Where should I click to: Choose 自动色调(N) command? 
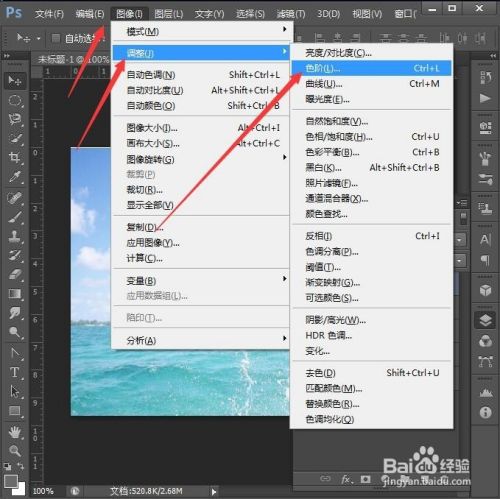(x=201, y=75)
